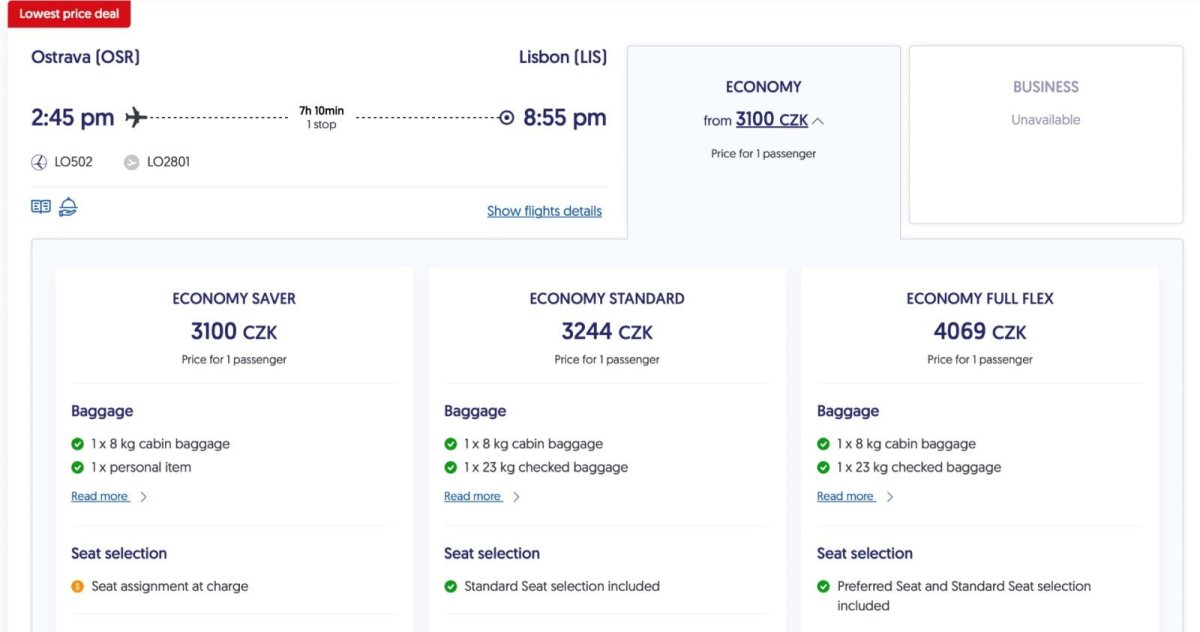Open Show flights details link
This screenshot has height=632, width=1200.
(544, 211)
